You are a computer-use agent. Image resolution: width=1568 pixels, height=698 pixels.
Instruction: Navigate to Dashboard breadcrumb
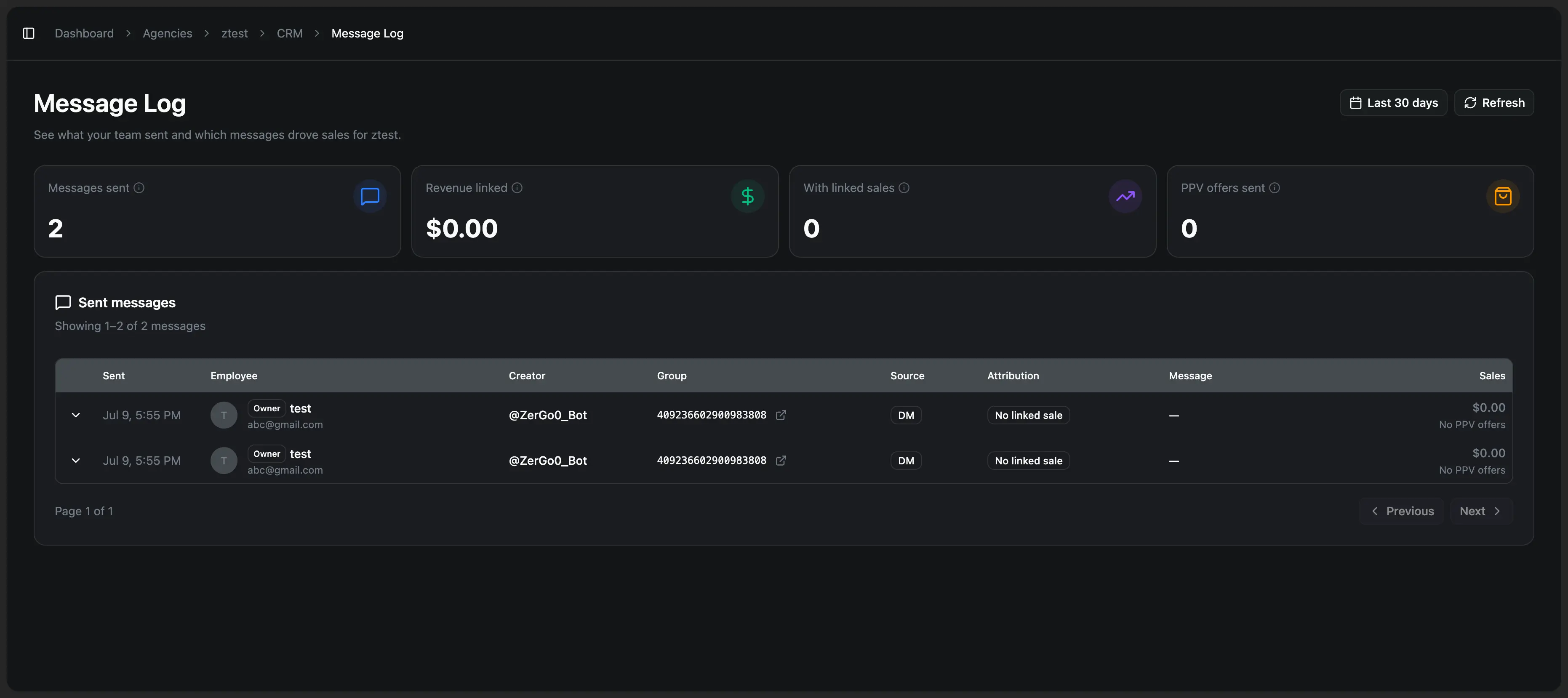tap(84, 34)
